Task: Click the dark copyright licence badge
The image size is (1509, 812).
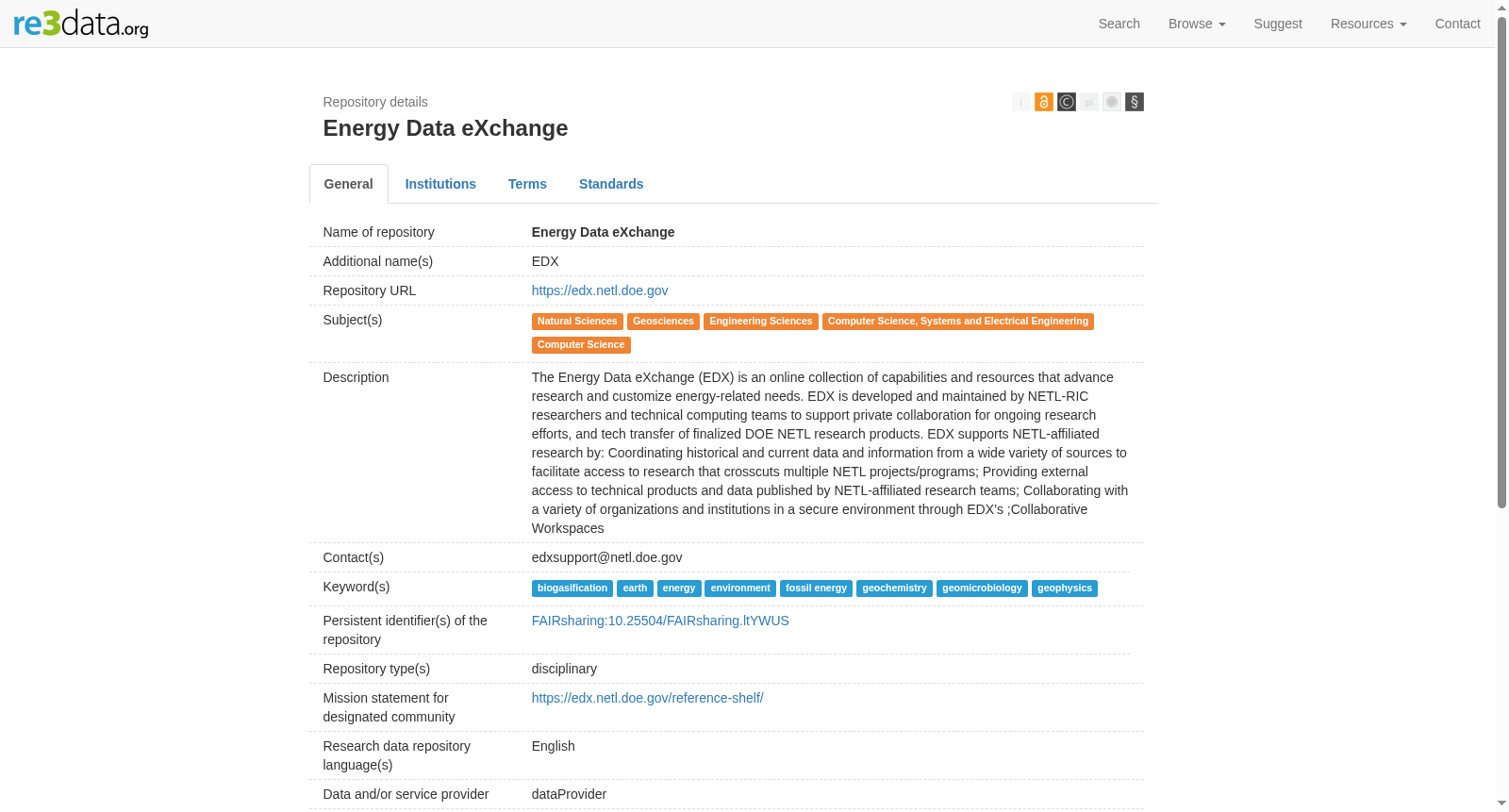Action: pos(1067,102)
